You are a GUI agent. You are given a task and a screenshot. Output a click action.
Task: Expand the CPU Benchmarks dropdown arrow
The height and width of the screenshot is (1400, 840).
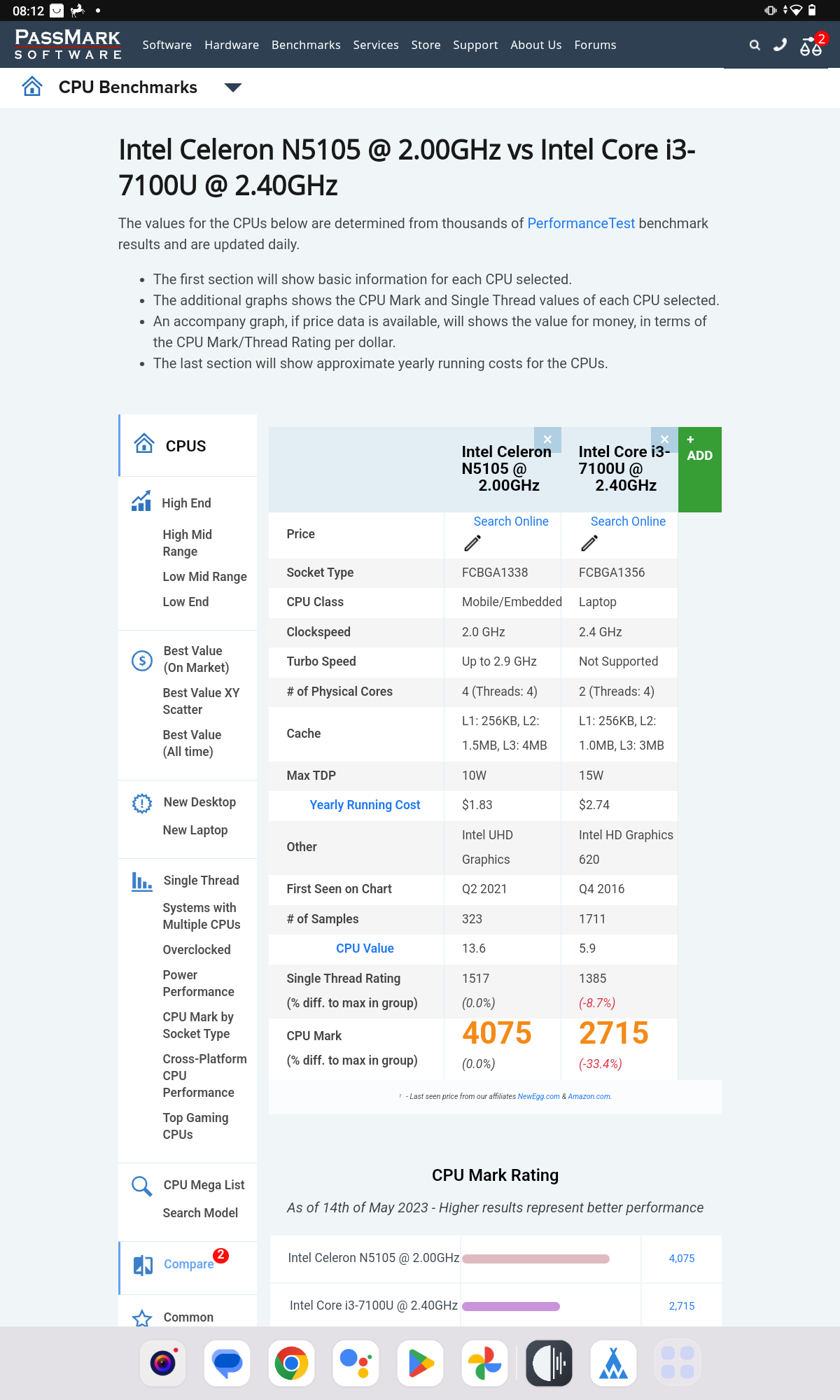click(x=233, y=87)
